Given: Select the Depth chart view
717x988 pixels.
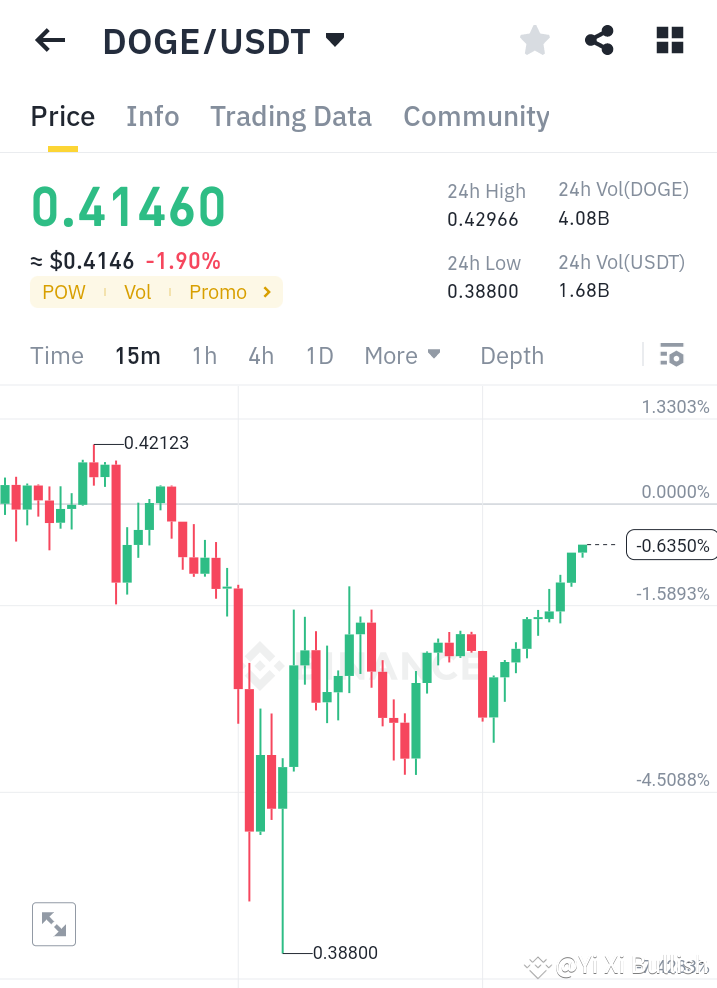Looking at the screenshot, I should 511,355.
